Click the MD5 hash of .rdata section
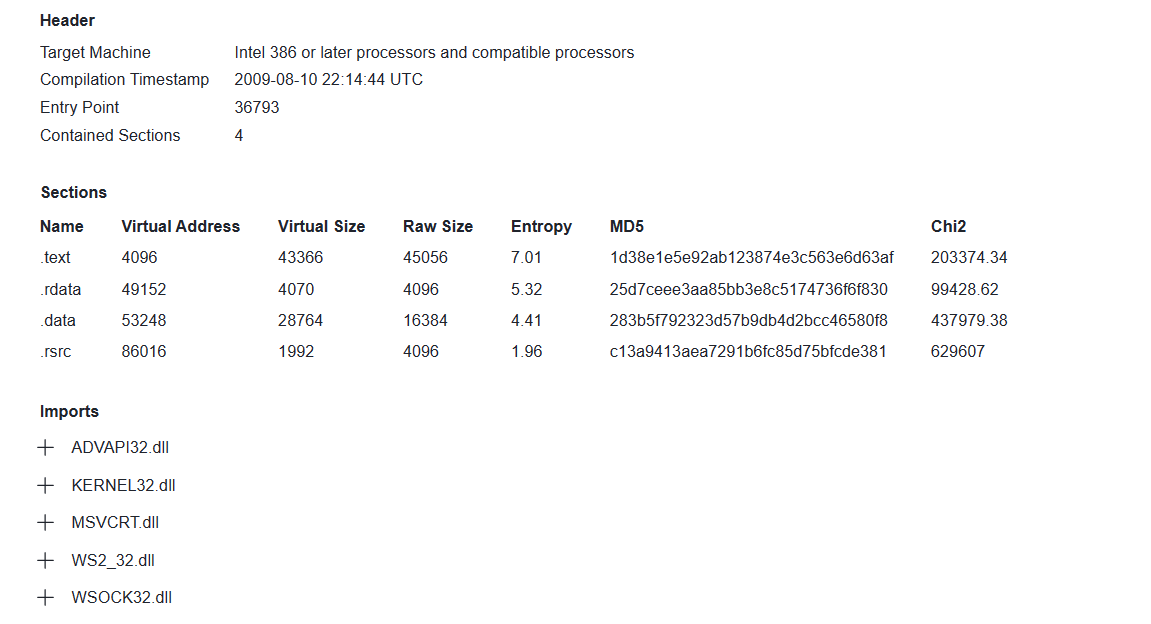Image resolution: width=1151 pixels, height=624 pixels. [748, 290]
